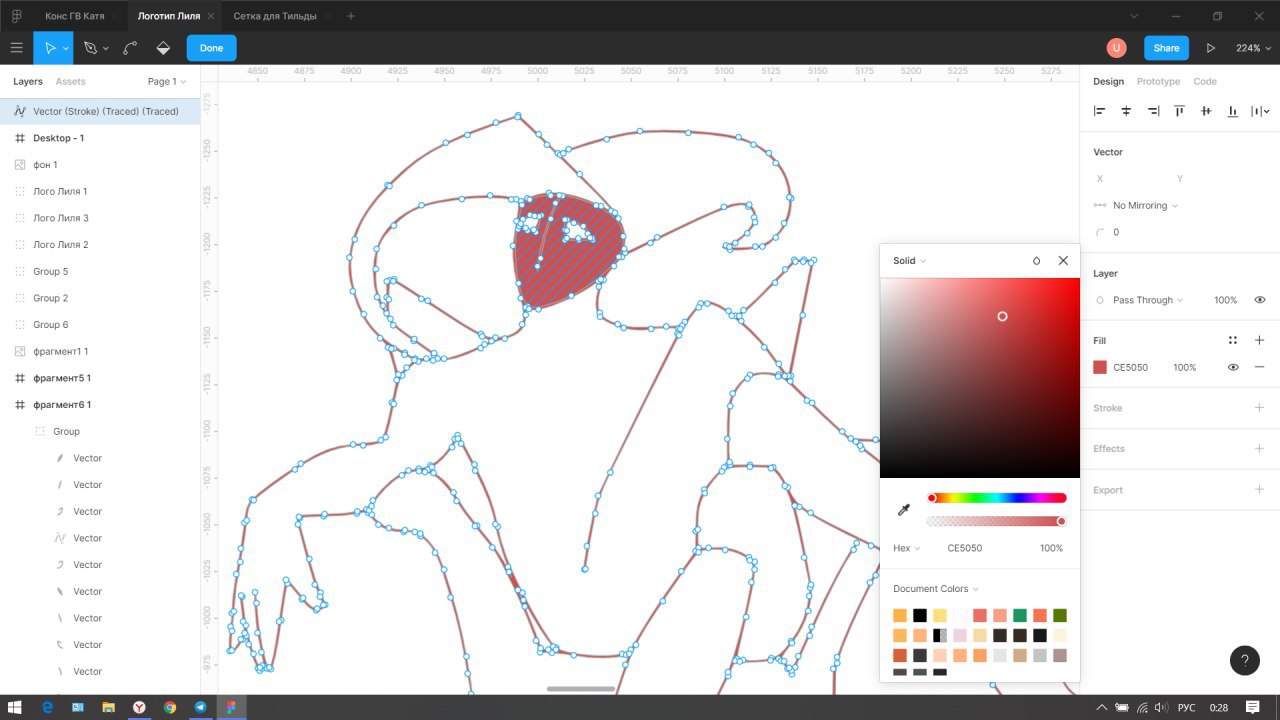Close the color picker popup
Image resolution: width=1280 pixels, height=720 pixels.
pos(1063,260)
